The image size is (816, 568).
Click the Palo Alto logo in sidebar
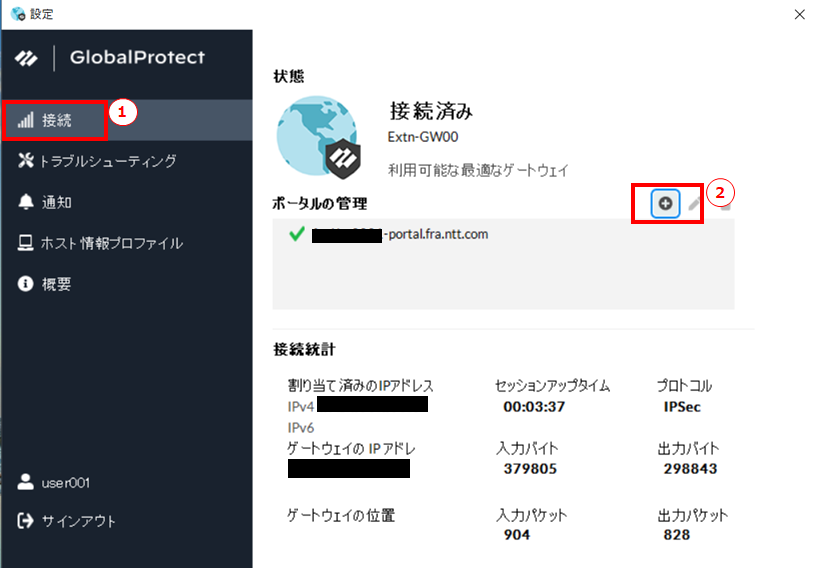click(26, 58)
